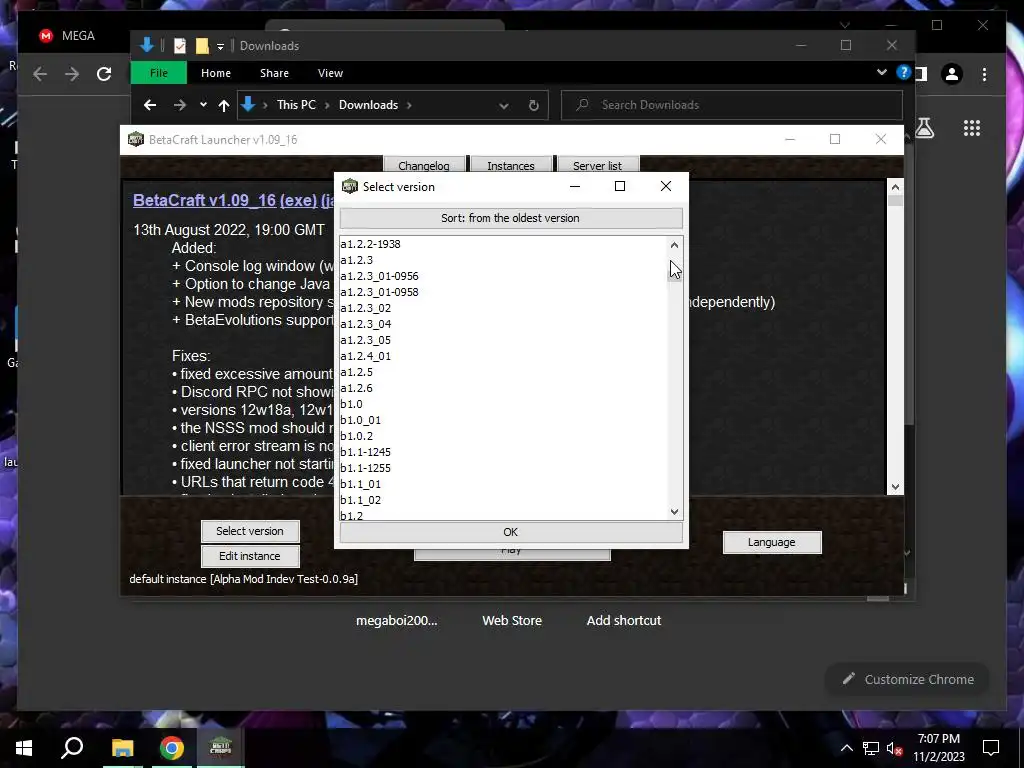Open the Windows Start menu
This screenshot has width=1024, height=768.
coord(24,748)
